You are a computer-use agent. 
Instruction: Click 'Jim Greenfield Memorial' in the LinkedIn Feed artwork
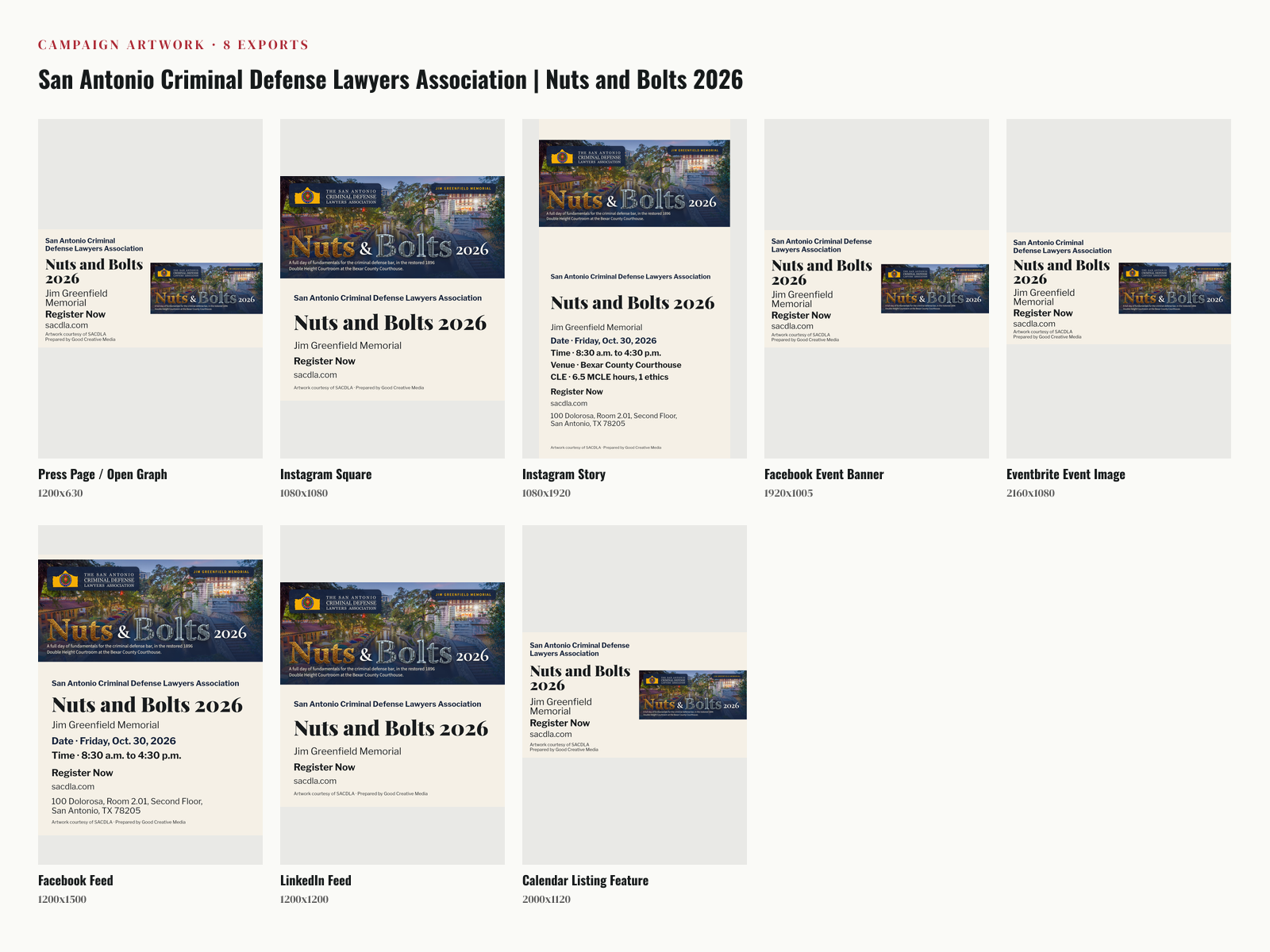point(348,751)
